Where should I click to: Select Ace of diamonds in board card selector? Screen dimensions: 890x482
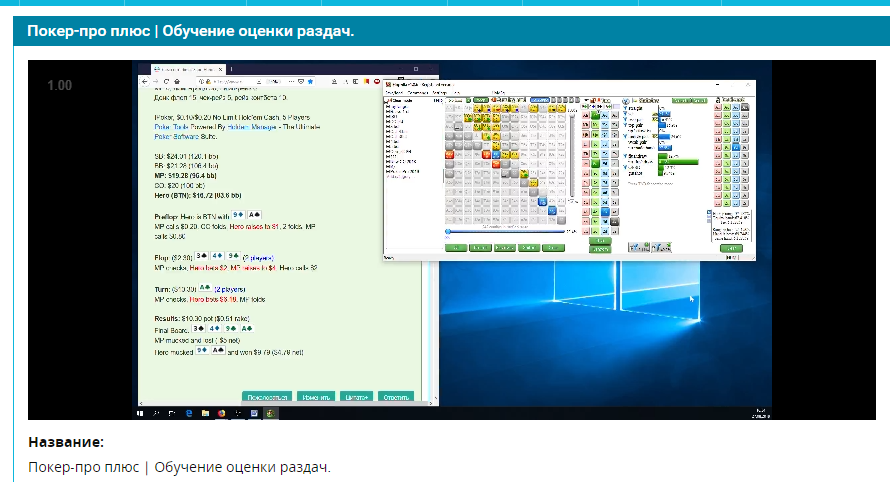click(605, 115)
